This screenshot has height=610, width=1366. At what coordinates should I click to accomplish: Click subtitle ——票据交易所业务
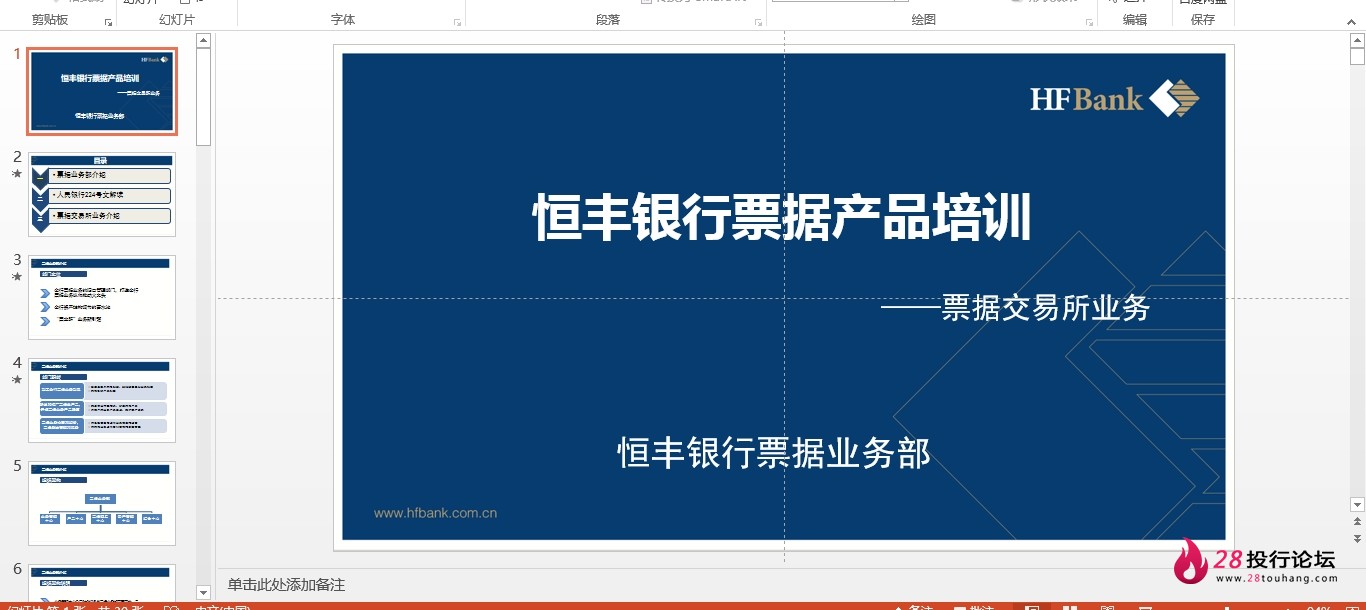(x=1016, y=308)
